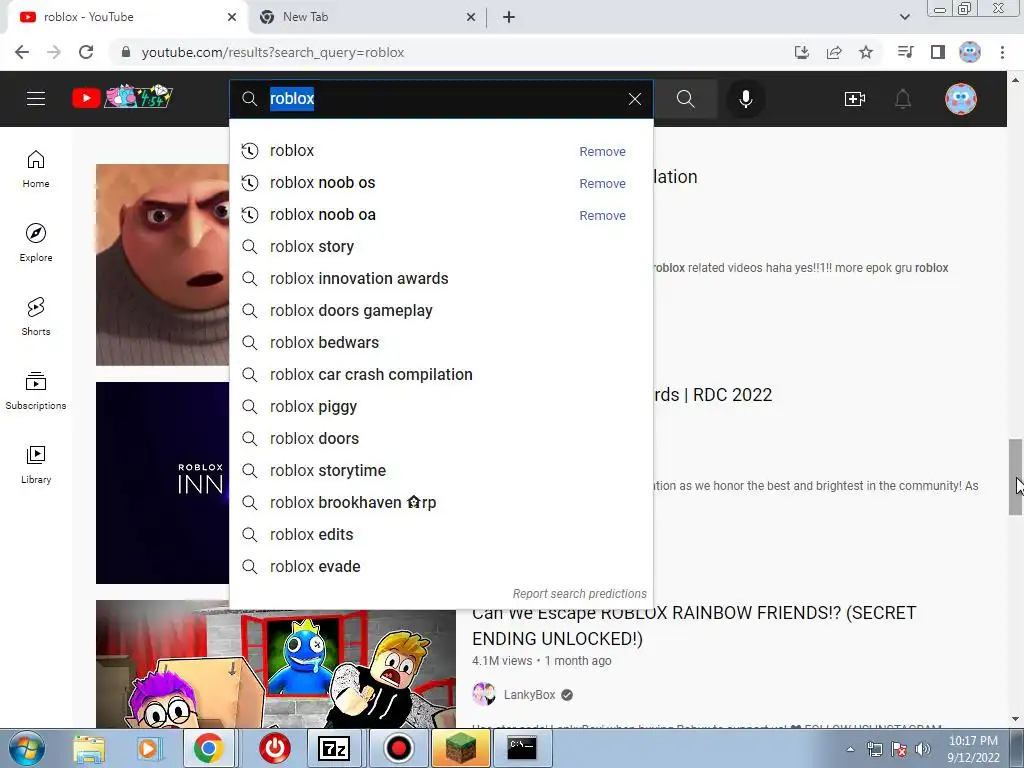This screenshot has height=768, width=1024.
Task: Select suggestion 'roblox car crash compilation'
Action: click(441, 375)
